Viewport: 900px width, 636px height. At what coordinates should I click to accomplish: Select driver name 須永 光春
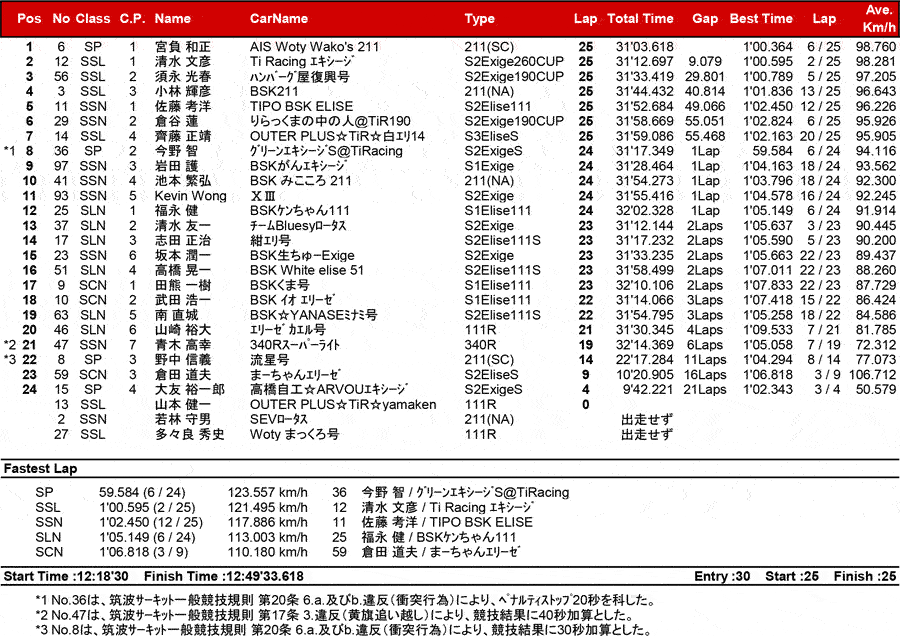point(183,76)
